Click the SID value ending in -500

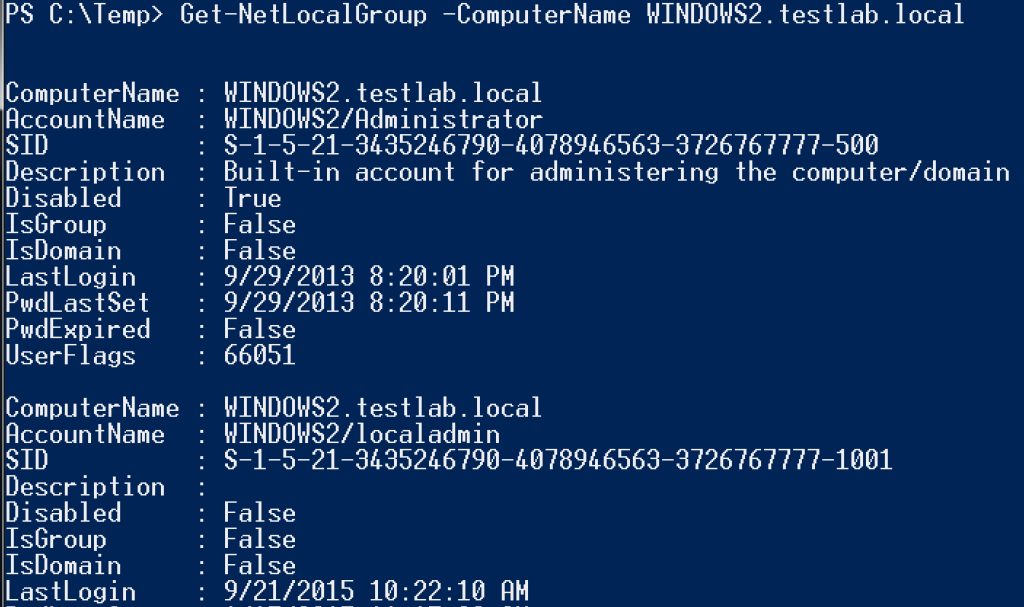tap(551, 146)
